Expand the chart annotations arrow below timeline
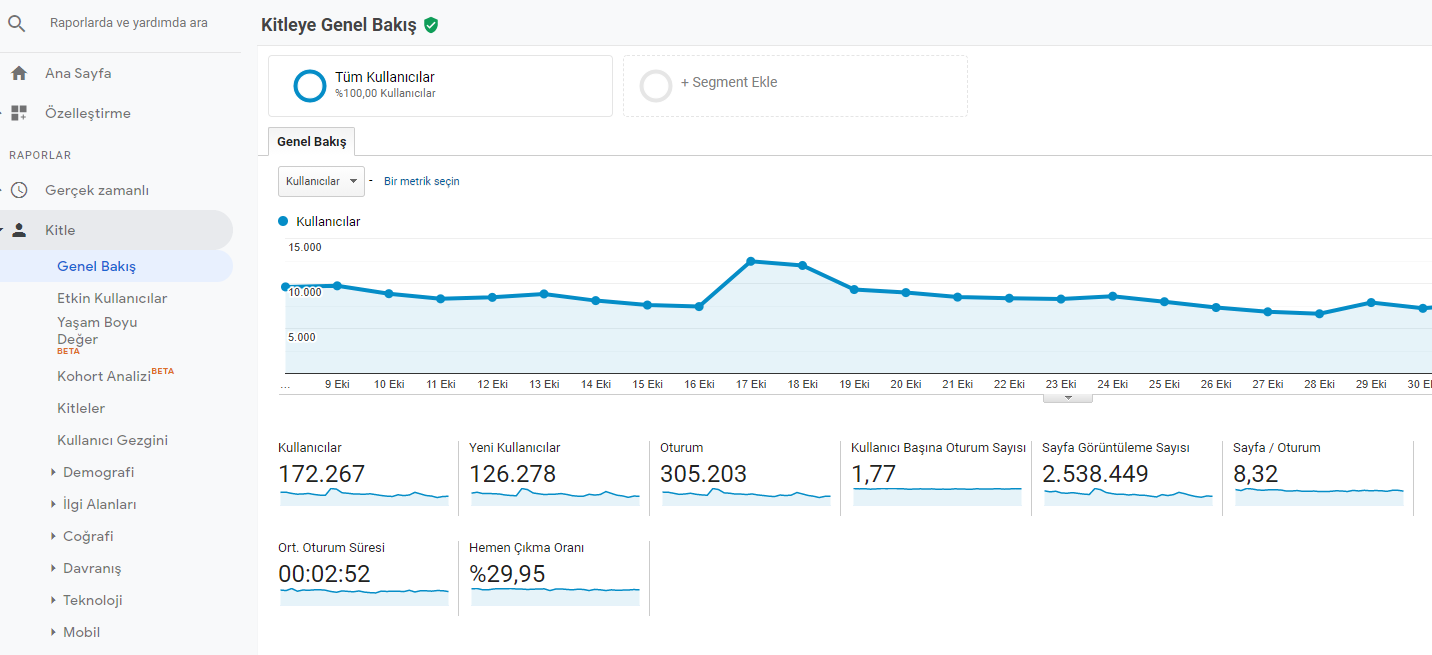1432x655 pixels. point(1067,398)
